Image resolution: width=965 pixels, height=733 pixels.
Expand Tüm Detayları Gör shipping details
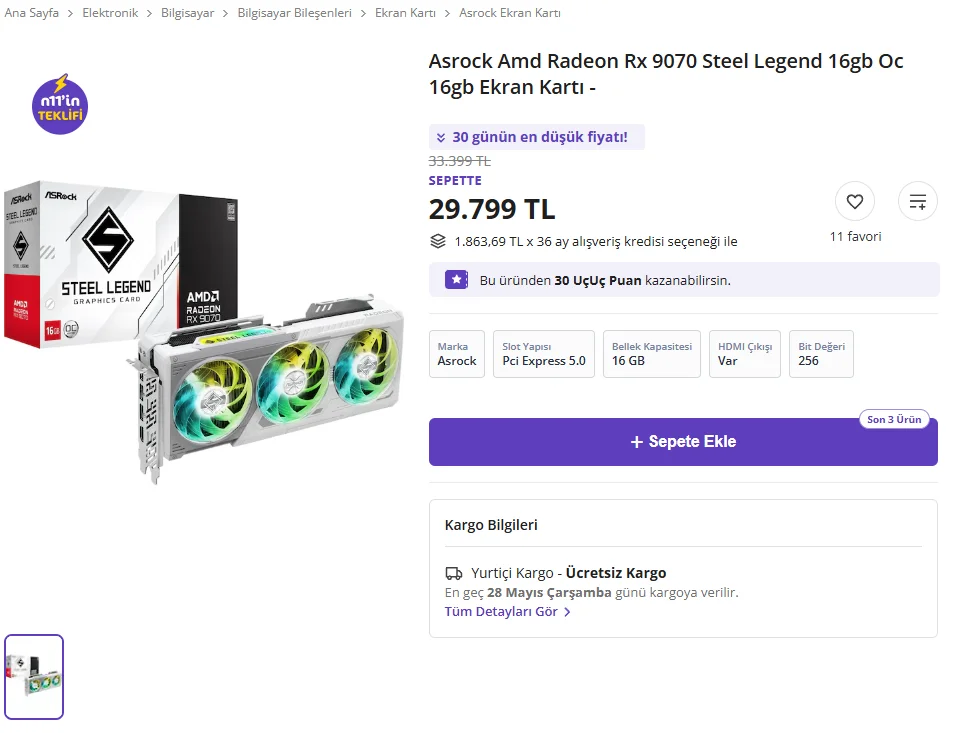(x=507, y=611)
